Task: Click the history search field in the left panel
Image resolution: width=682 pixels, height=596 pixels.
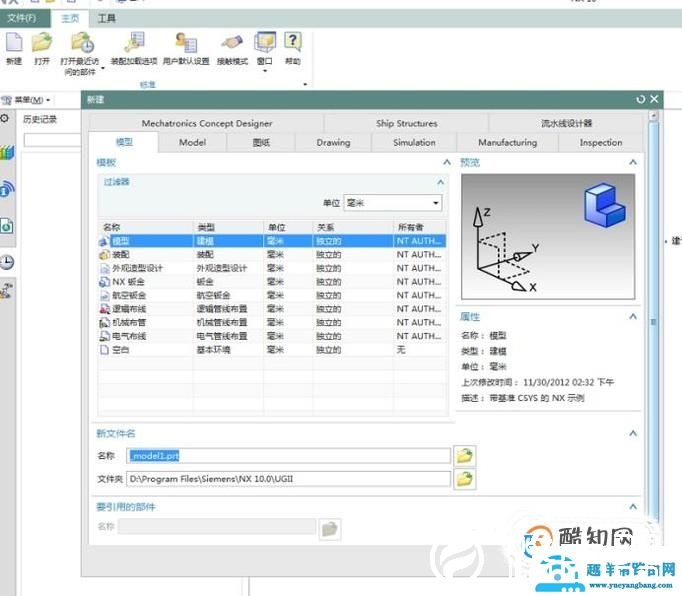Action: tap(52, 140)
